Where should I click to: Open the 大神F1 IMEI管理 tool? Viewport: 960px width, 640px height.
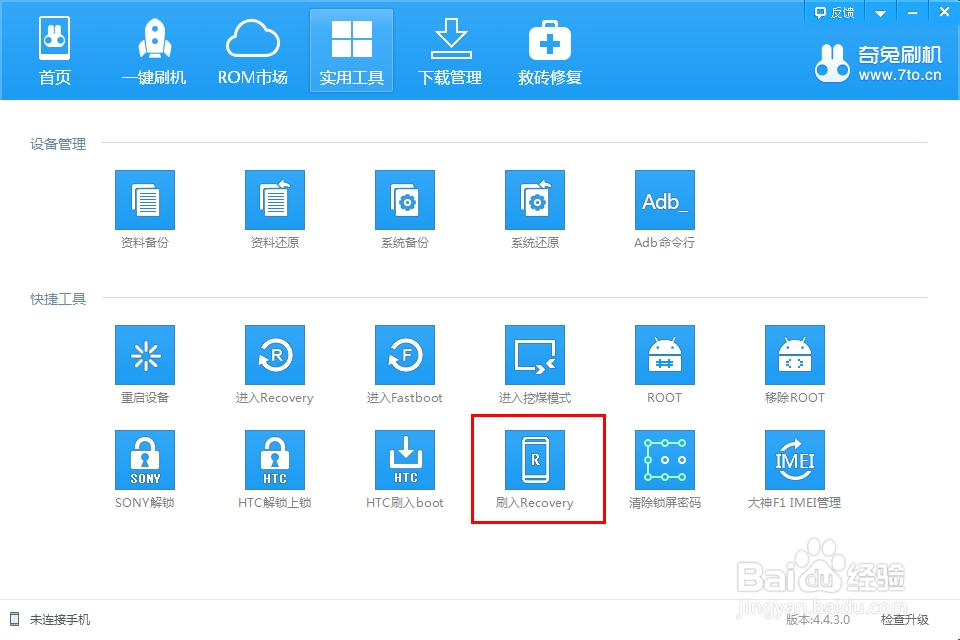pyautogui.click(x=794, y=460)
